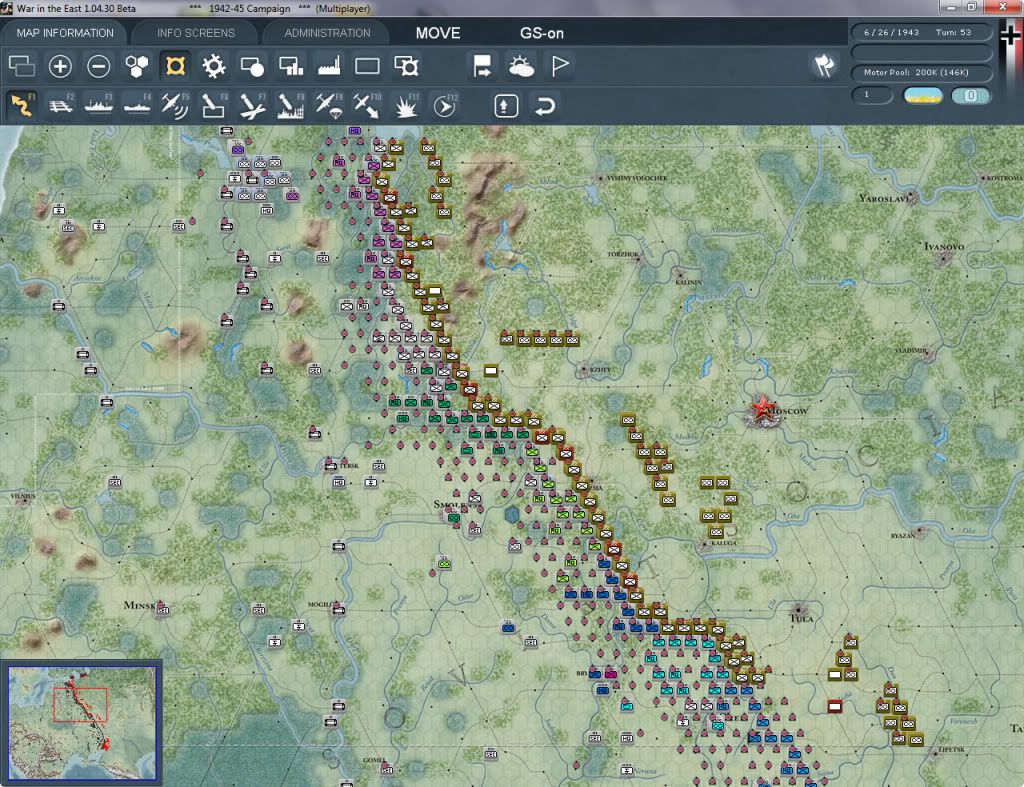This screenshot has height=787, width=1024.
Task: Click the German cross flag emblem
Action: point(1010,34)
